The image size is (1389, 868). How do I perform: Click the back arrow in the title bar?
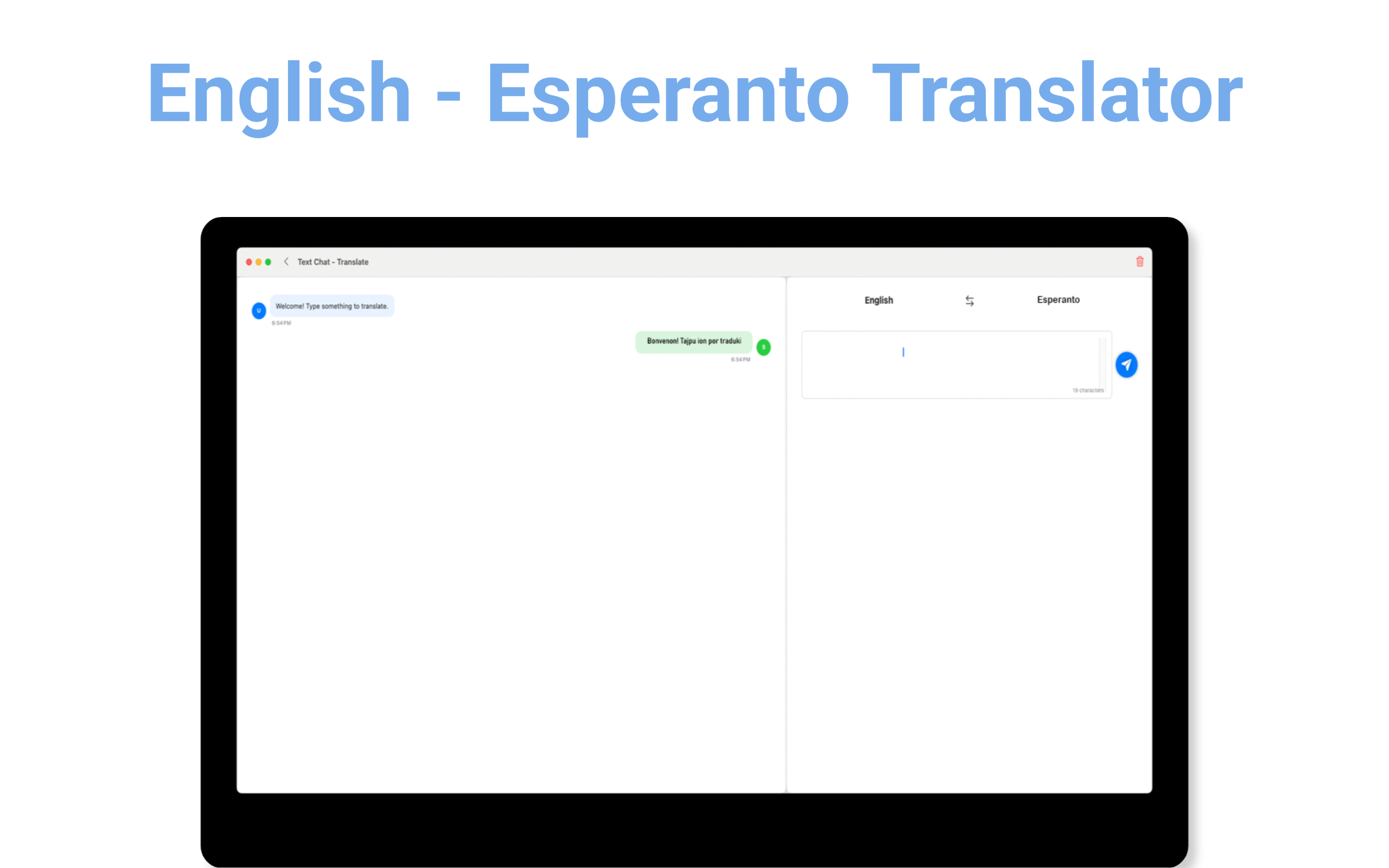(286, 262)
